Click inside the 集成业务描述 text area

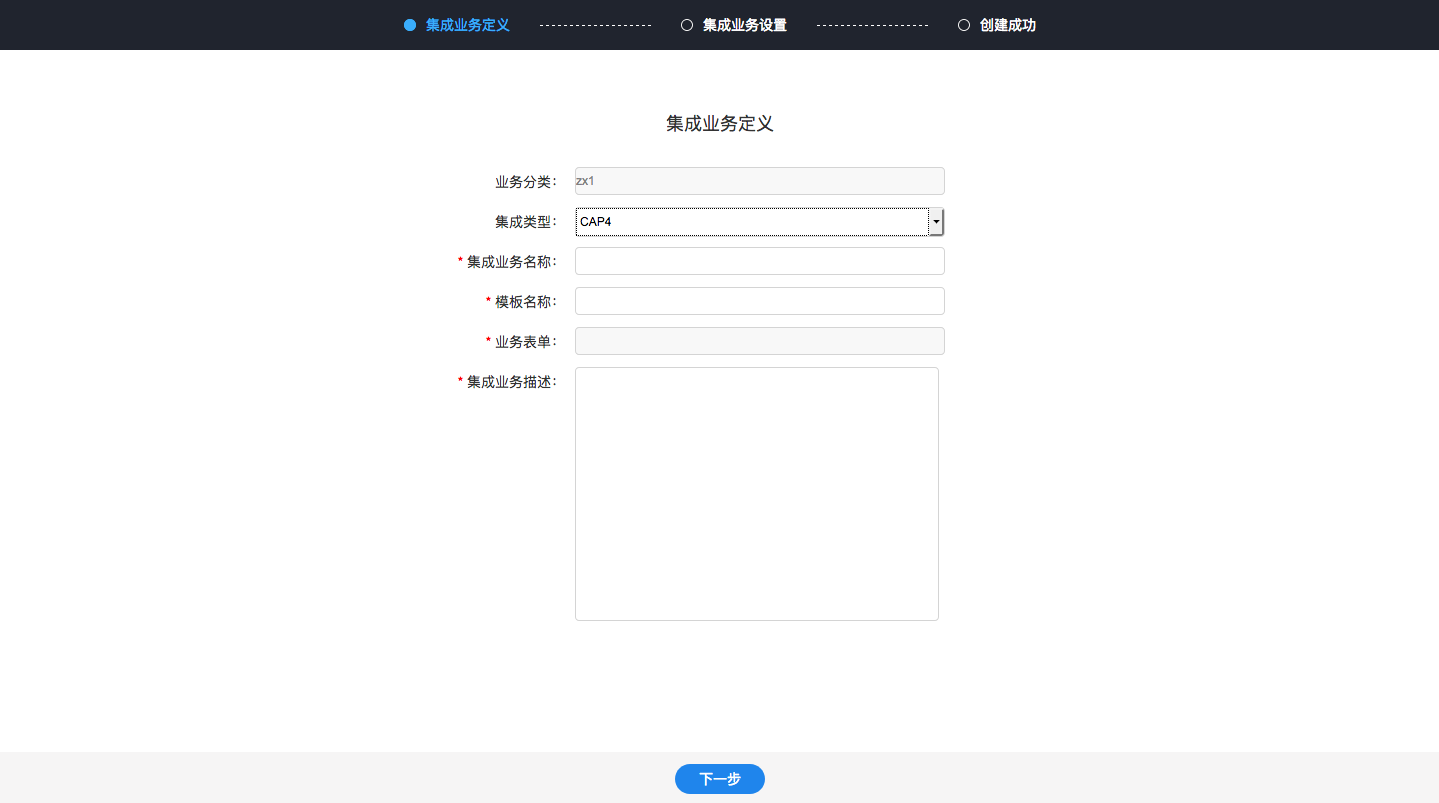(757, 494)
